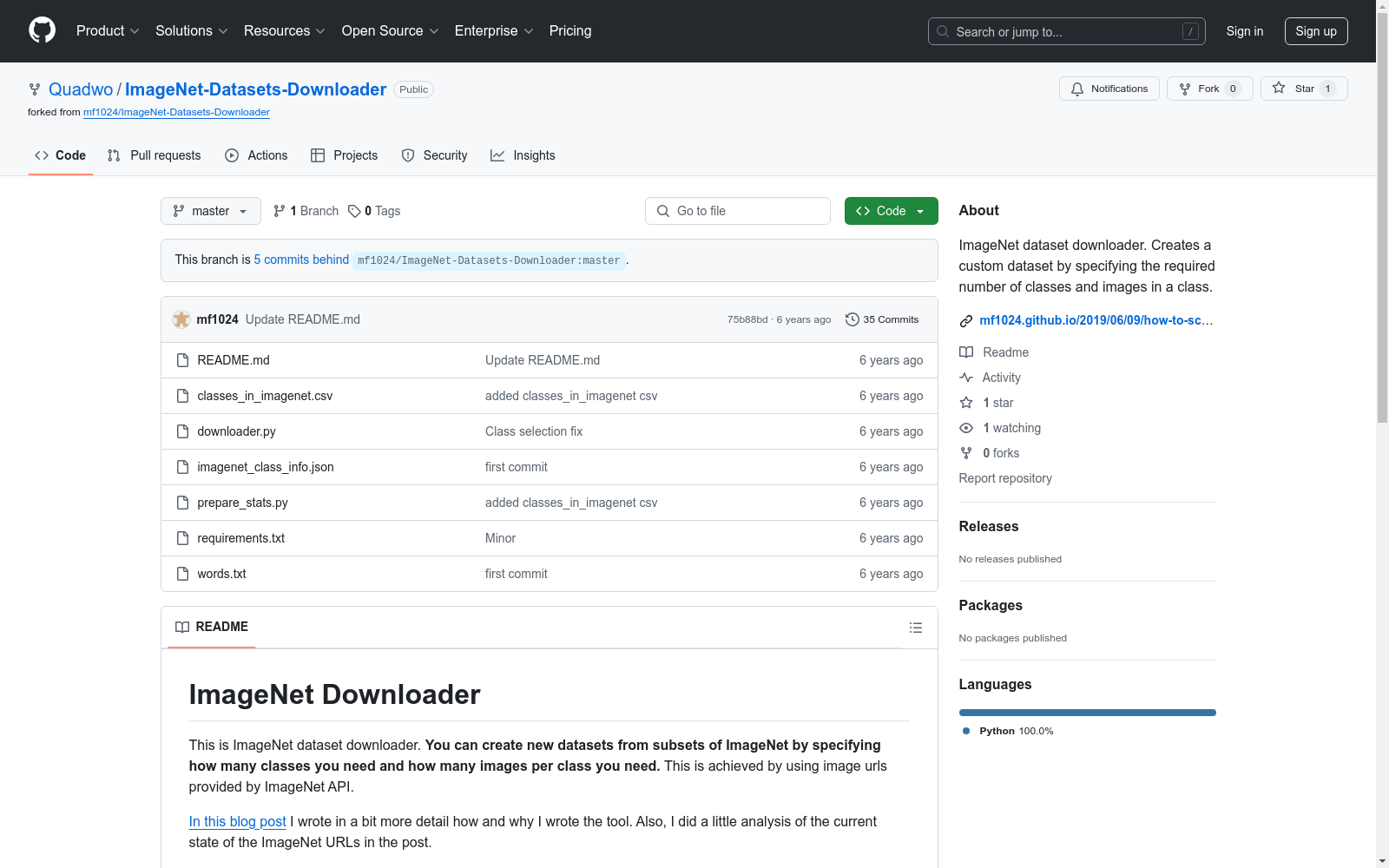Open imagenet_class_info.json file
Viewport: 1389px width, 868px height.
(x=265, y=467)
